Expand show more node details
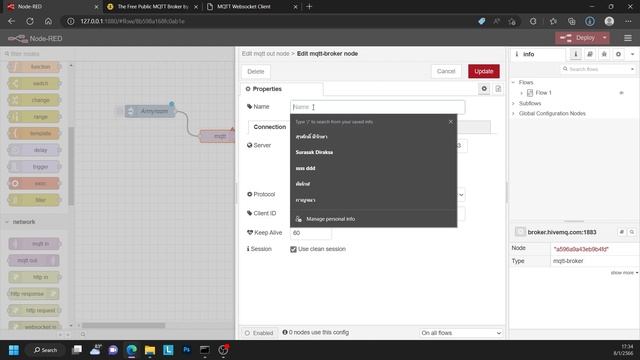 [624, 273]
